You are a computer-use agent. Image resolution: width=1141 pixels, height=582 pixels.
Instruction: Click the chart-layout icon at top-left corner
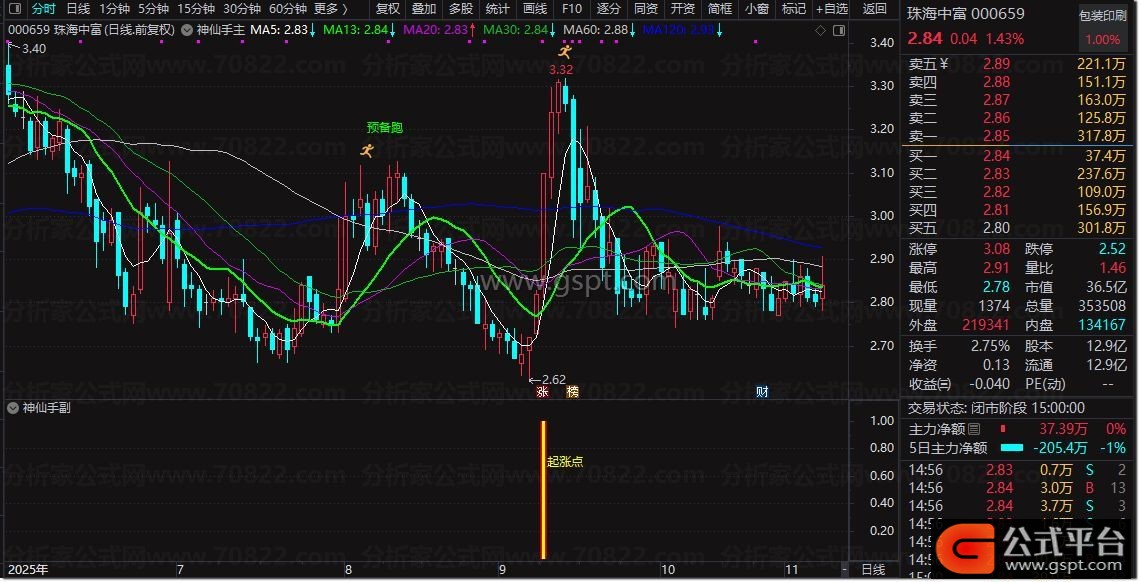13,9
